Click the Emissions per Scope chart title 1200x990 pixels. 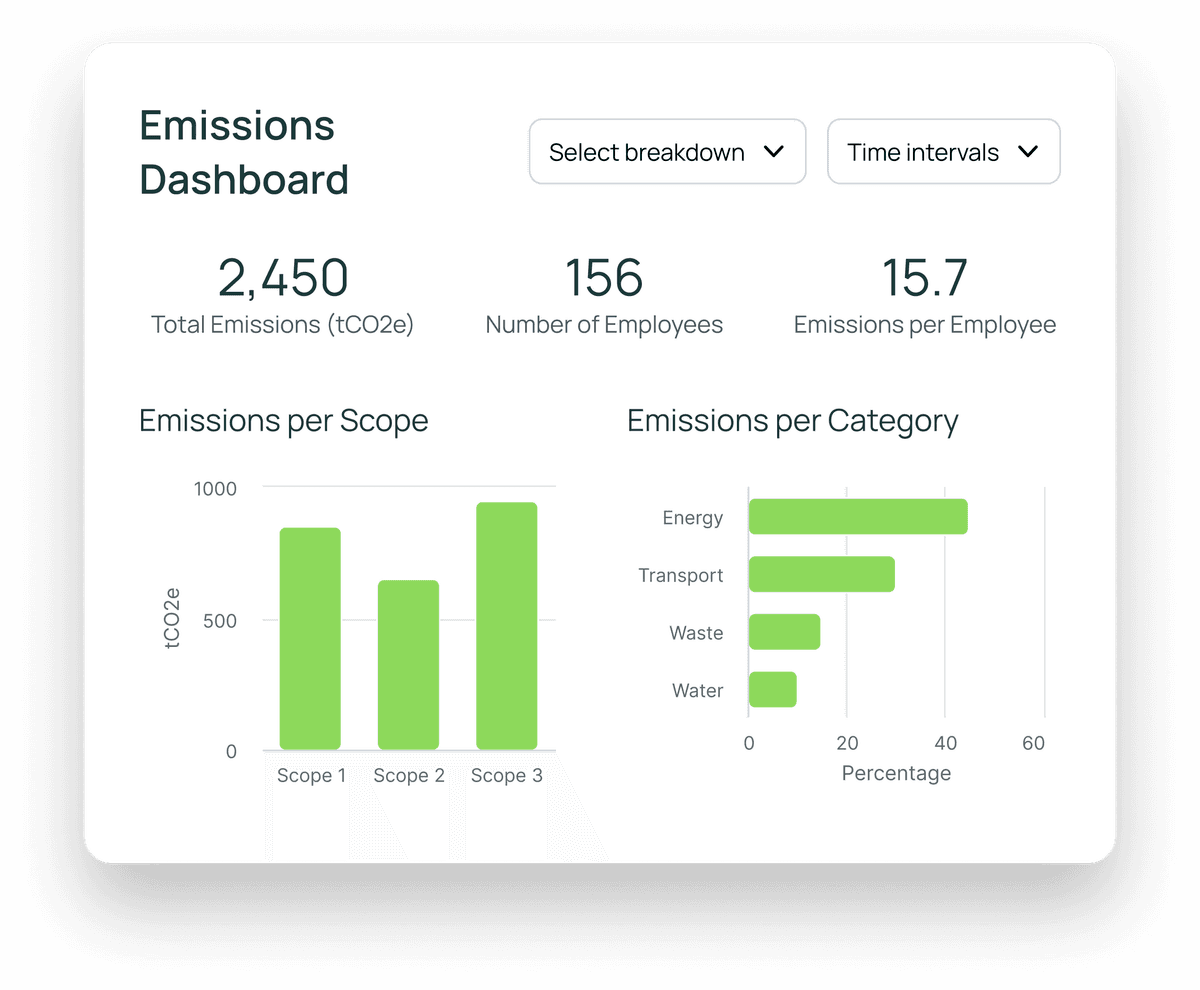click(283, 421)
